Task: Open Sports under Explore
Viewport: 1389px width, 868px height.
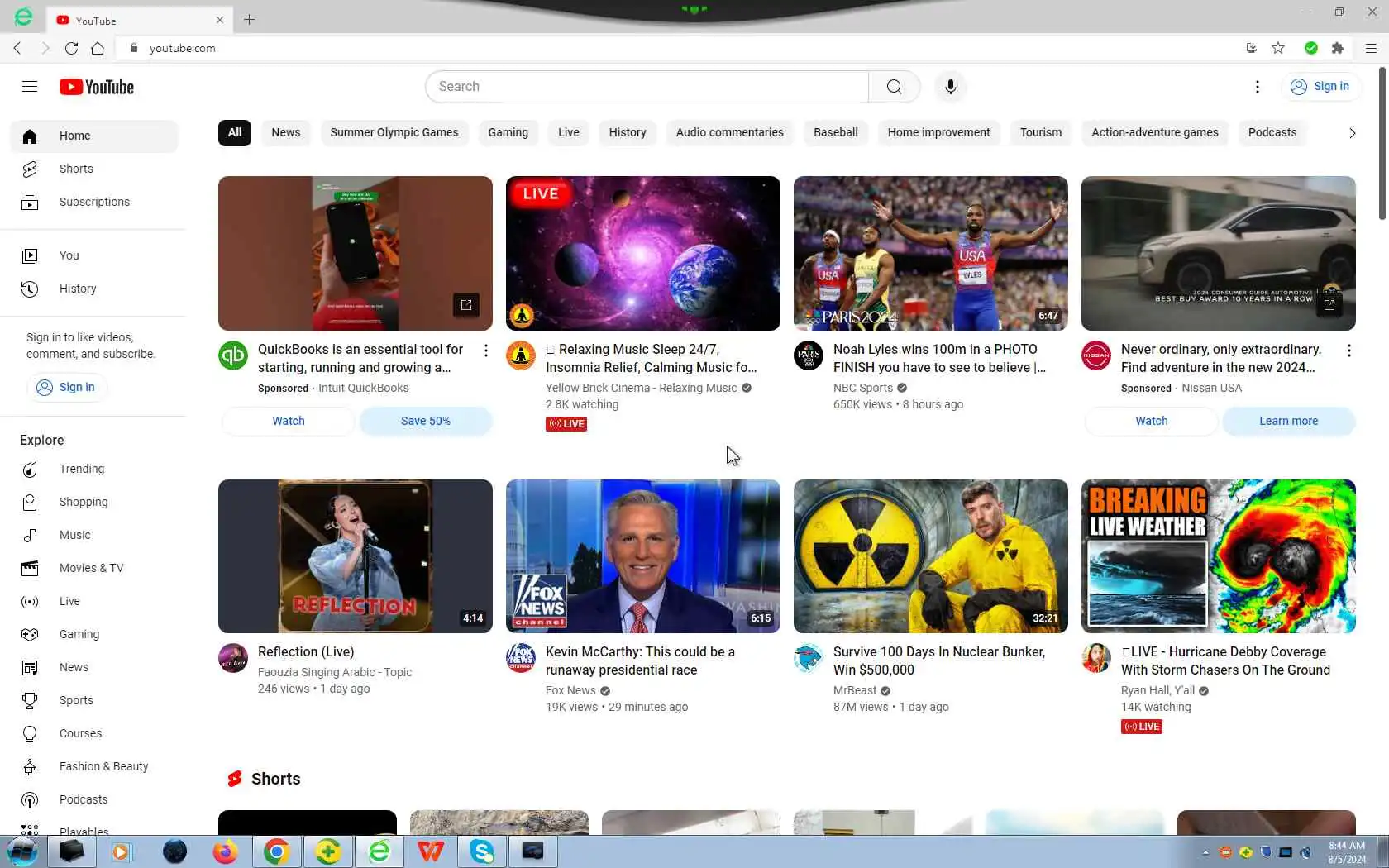Action: pyautogui.click(x=93, y=700)
